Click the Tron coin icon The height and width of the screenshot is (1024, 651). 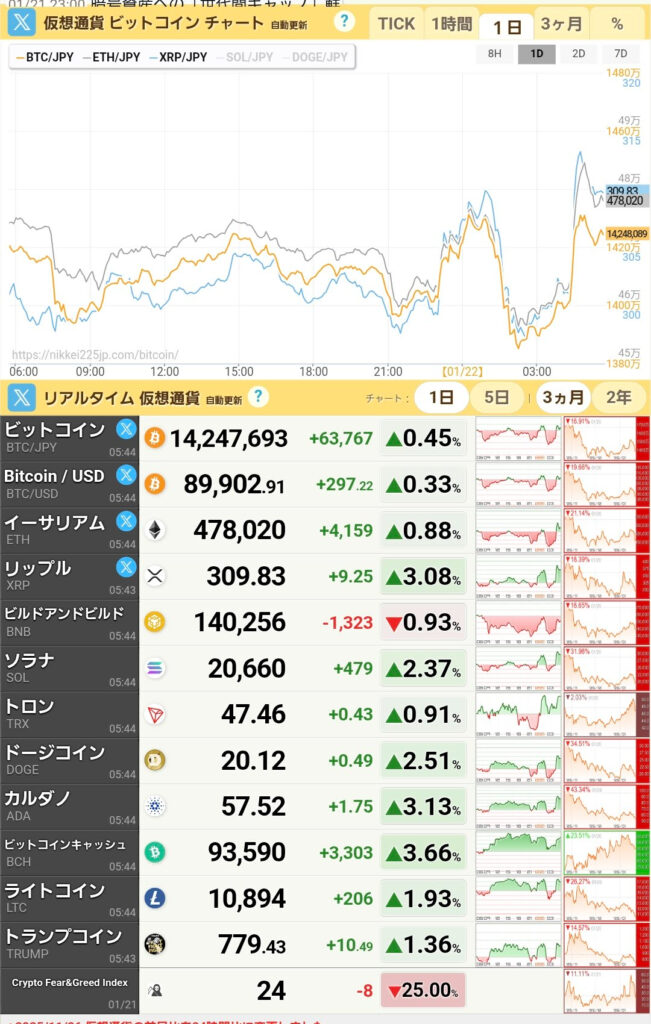[155, 715]
